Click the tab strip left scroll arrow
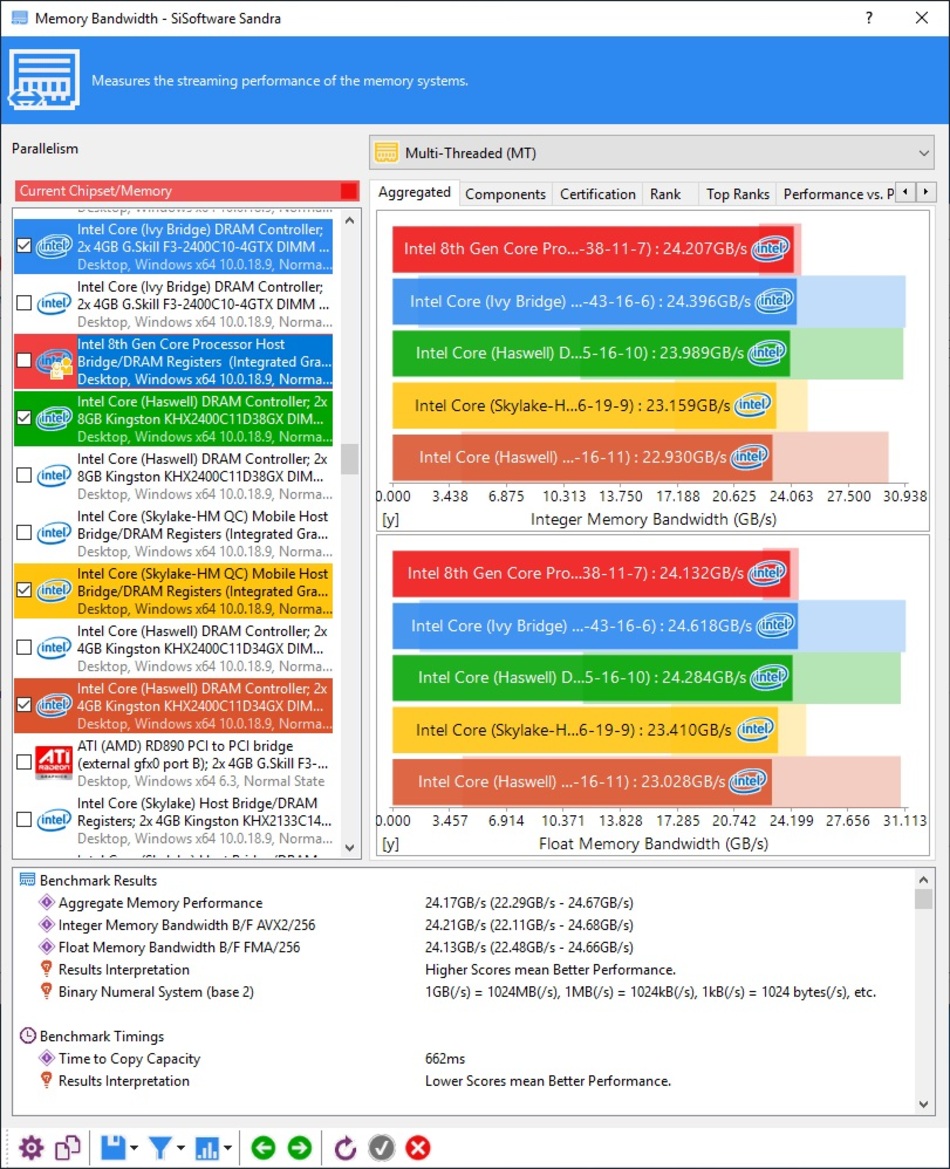 905,192
